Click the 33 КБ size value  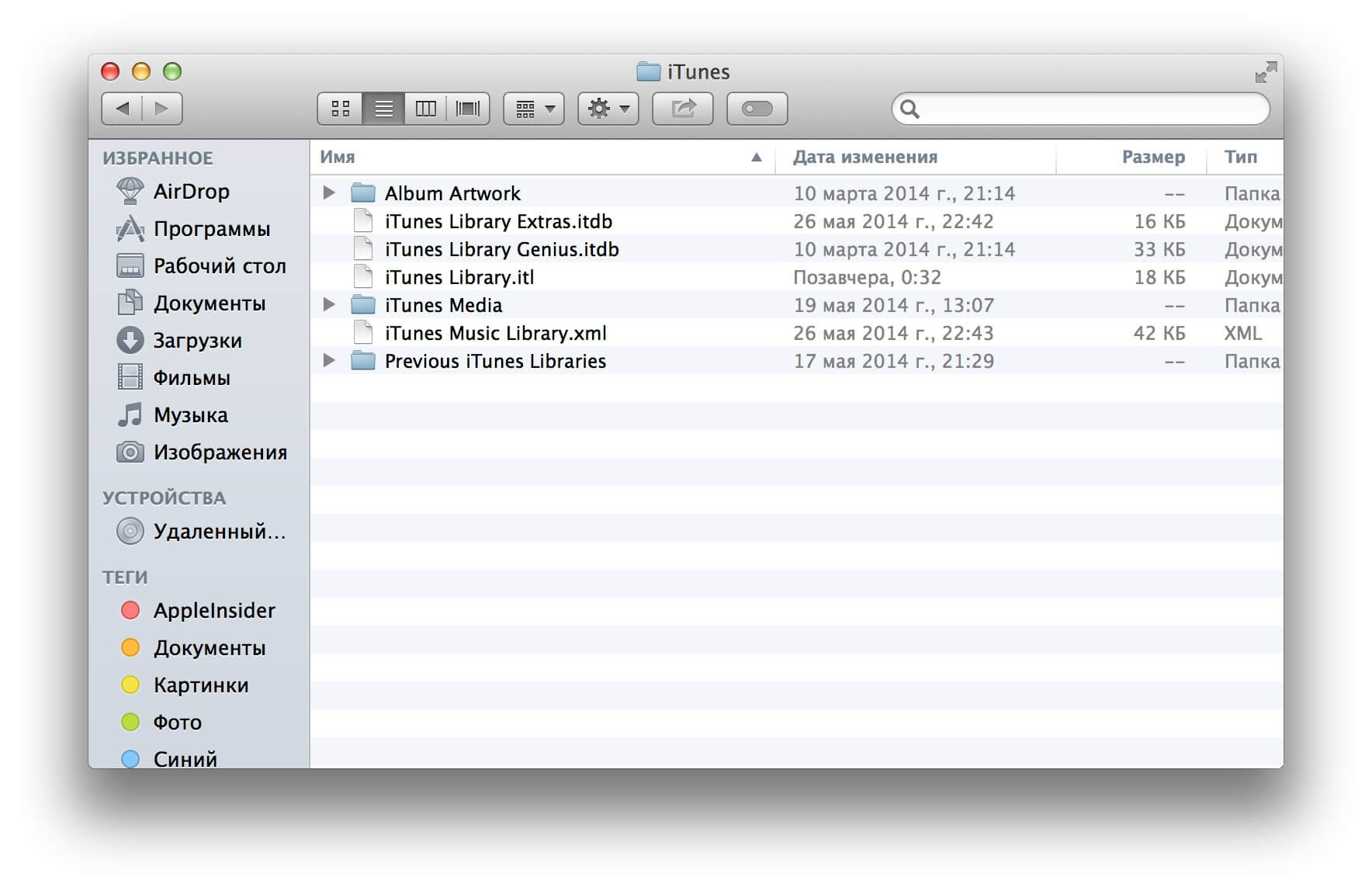click(1159, 249)
